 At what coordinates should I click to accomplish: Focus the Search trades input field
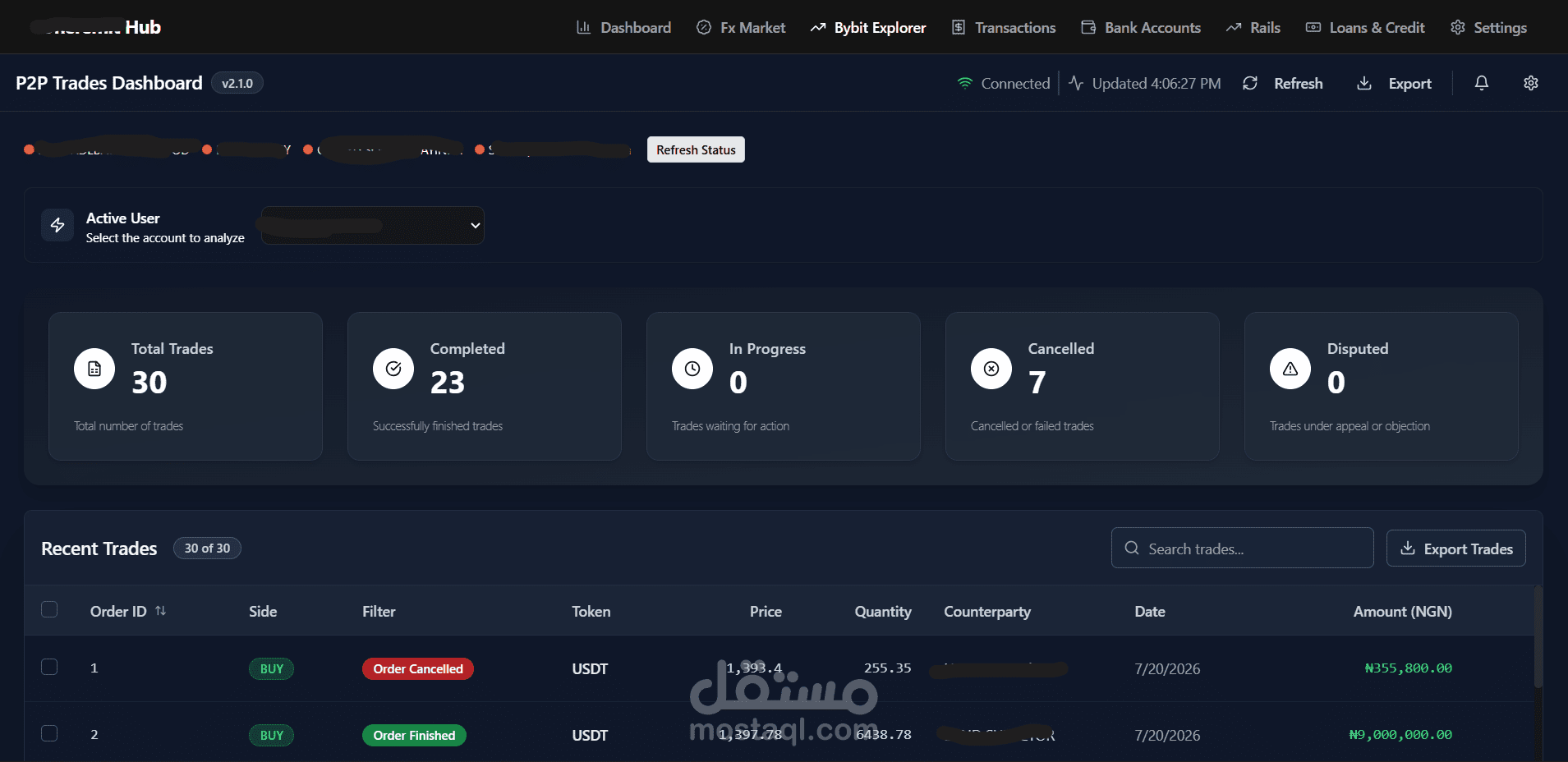coord(1242,548)
